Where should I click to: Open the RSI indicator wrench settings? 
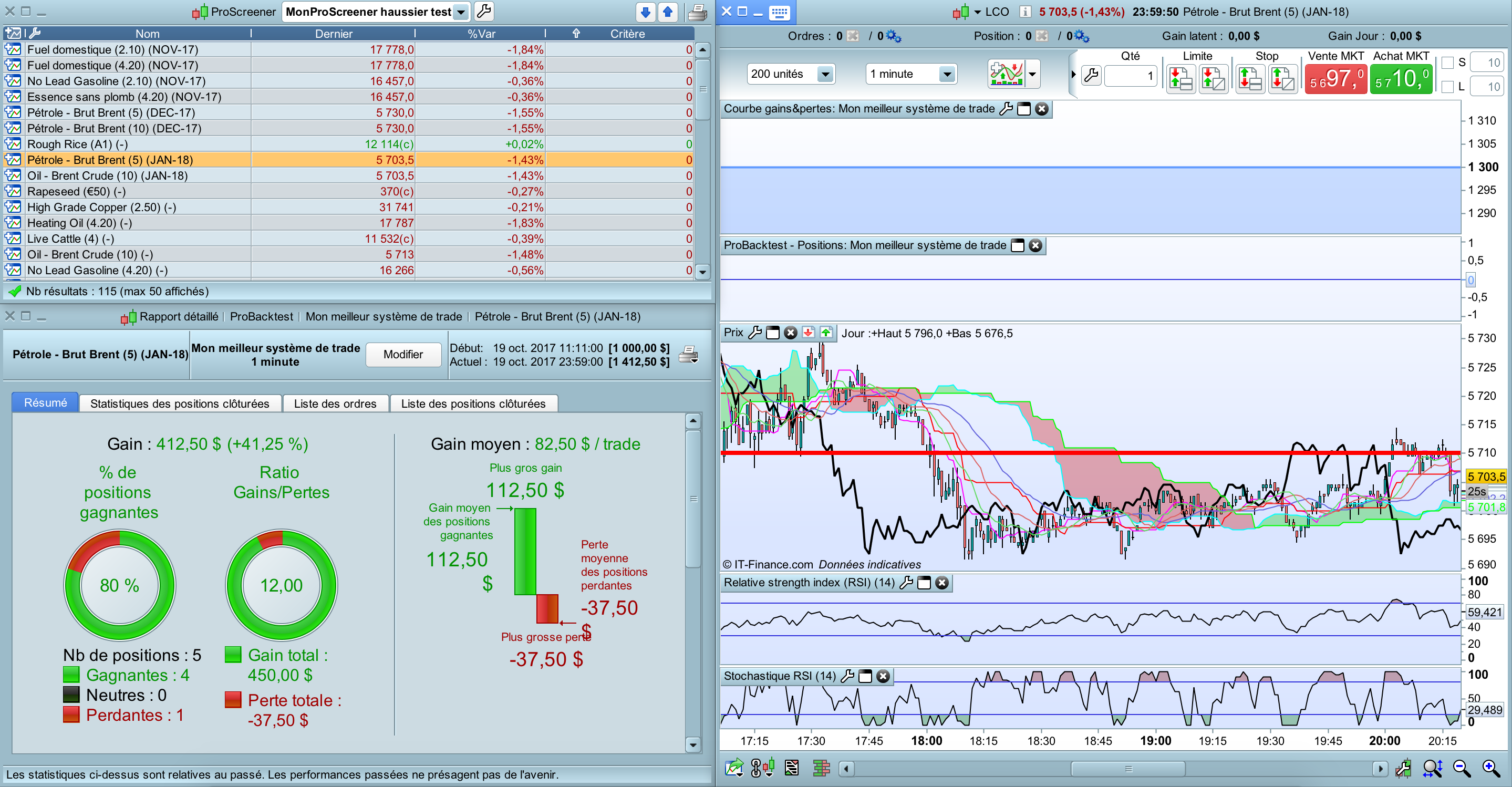point(906,583)
